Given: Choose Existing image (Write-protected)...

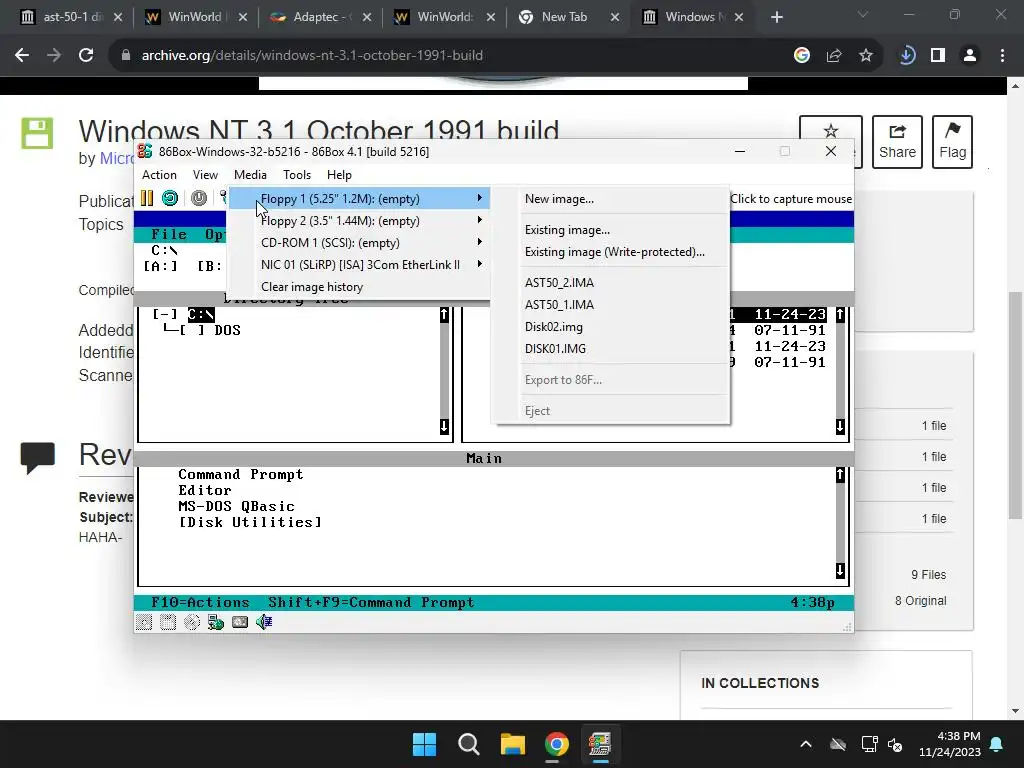Looking at the screenshot, I should point(611,251).
